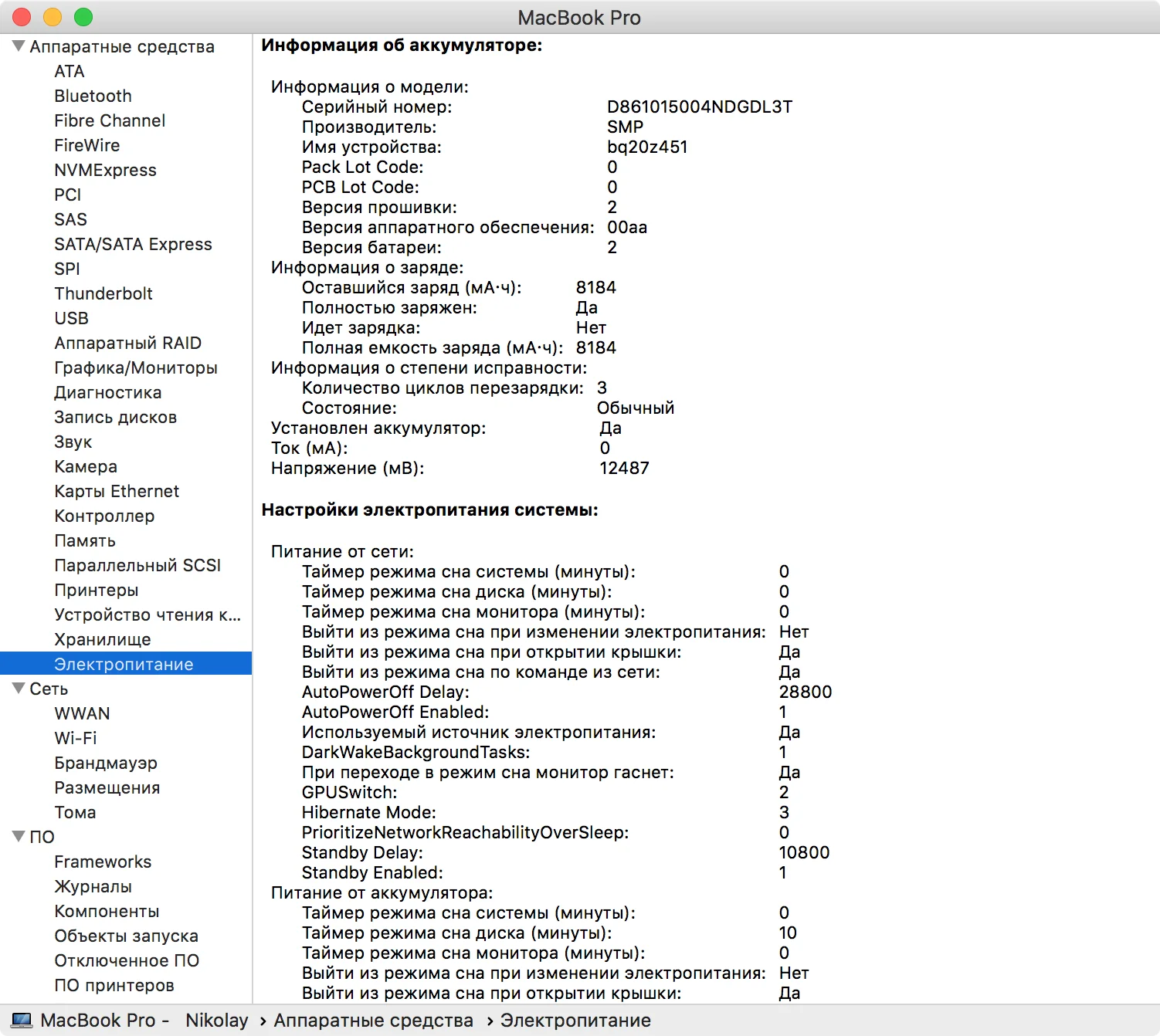Open Карты Ethernet entry
The width and height of the screenshot is (1160, 1036).
[x=117, y=491]
